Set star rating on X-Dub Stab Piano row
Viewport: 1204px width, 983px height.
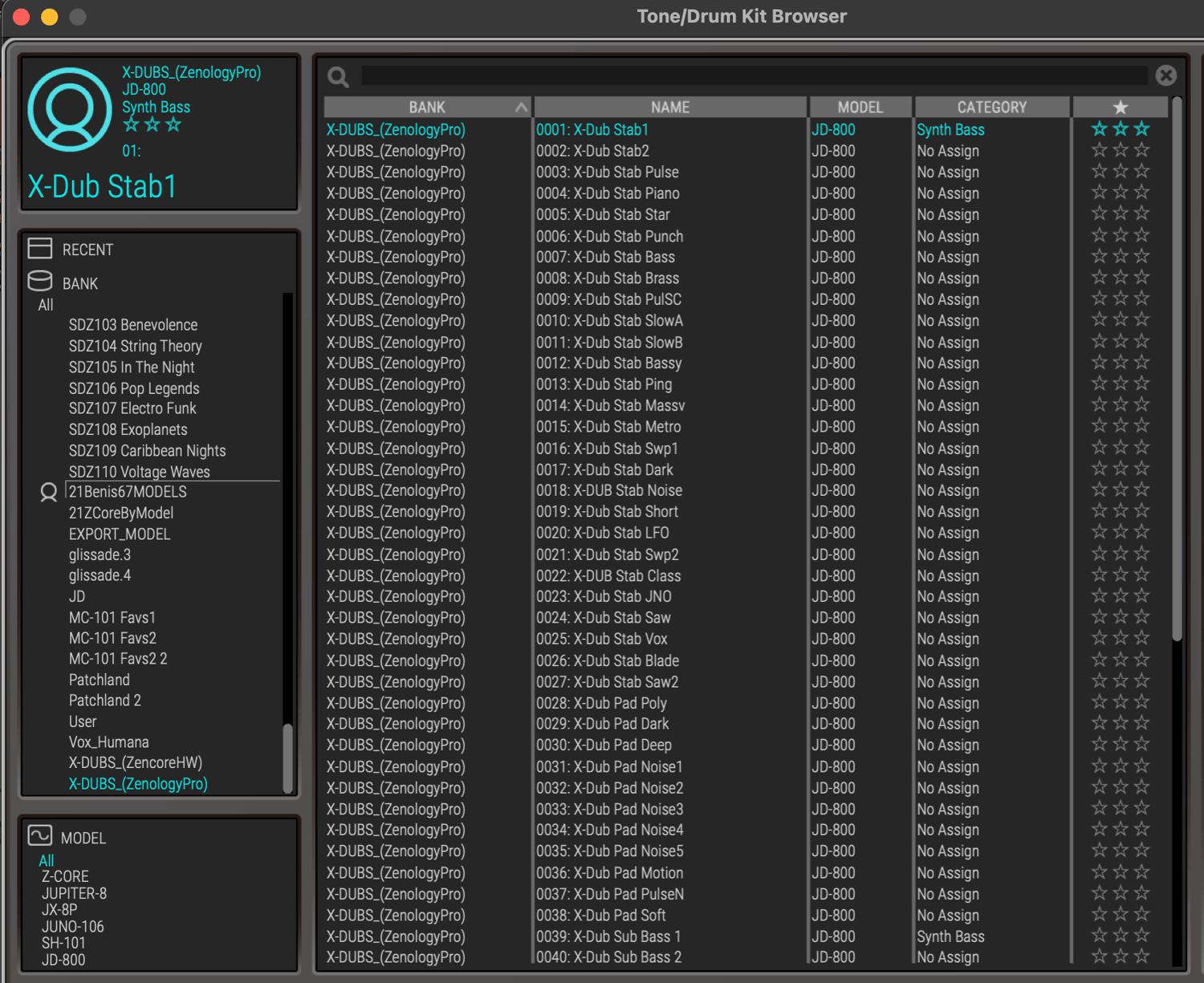[1121, 193]
